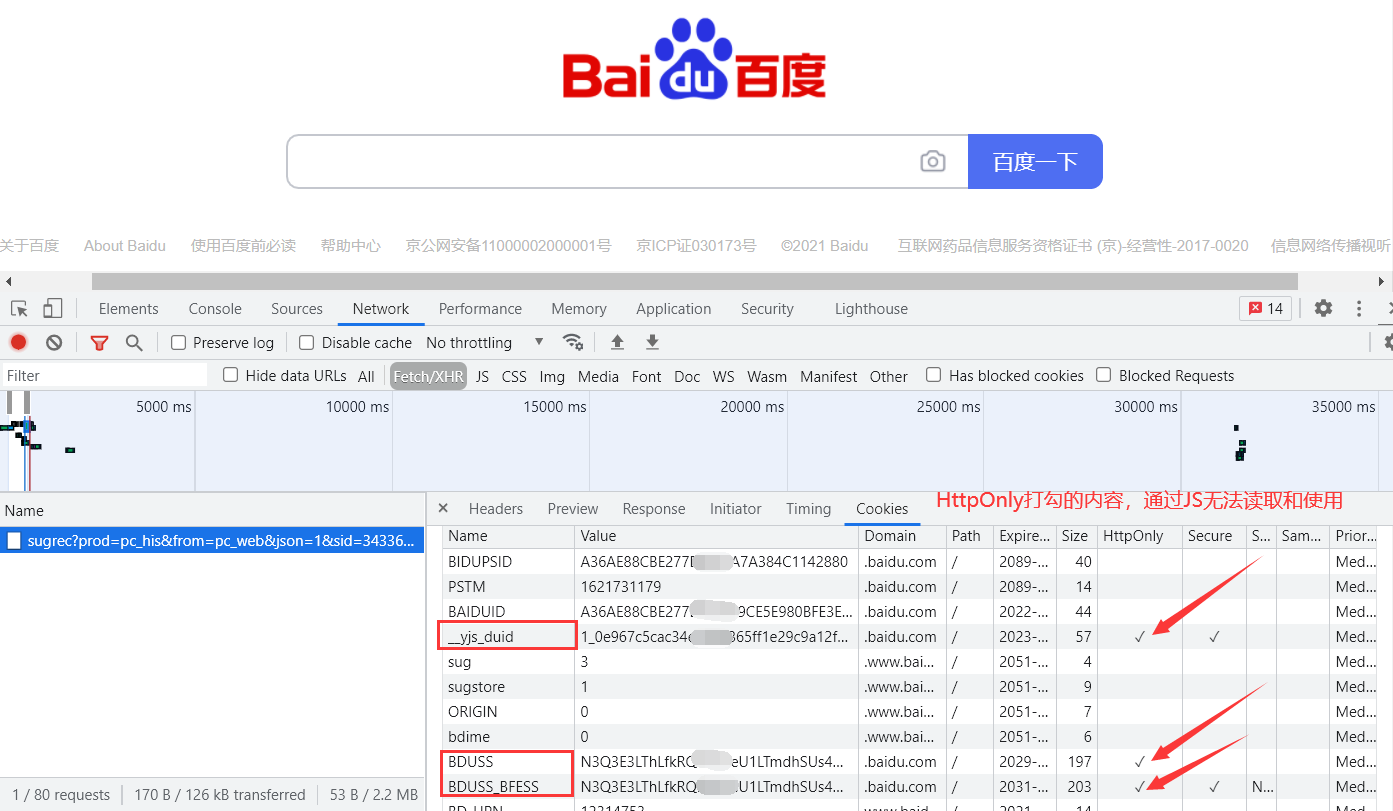Viewport: 1393px width, 811px height.
Task: Click the page scrollbar's left arrow
Action: [x=8, y=281]
